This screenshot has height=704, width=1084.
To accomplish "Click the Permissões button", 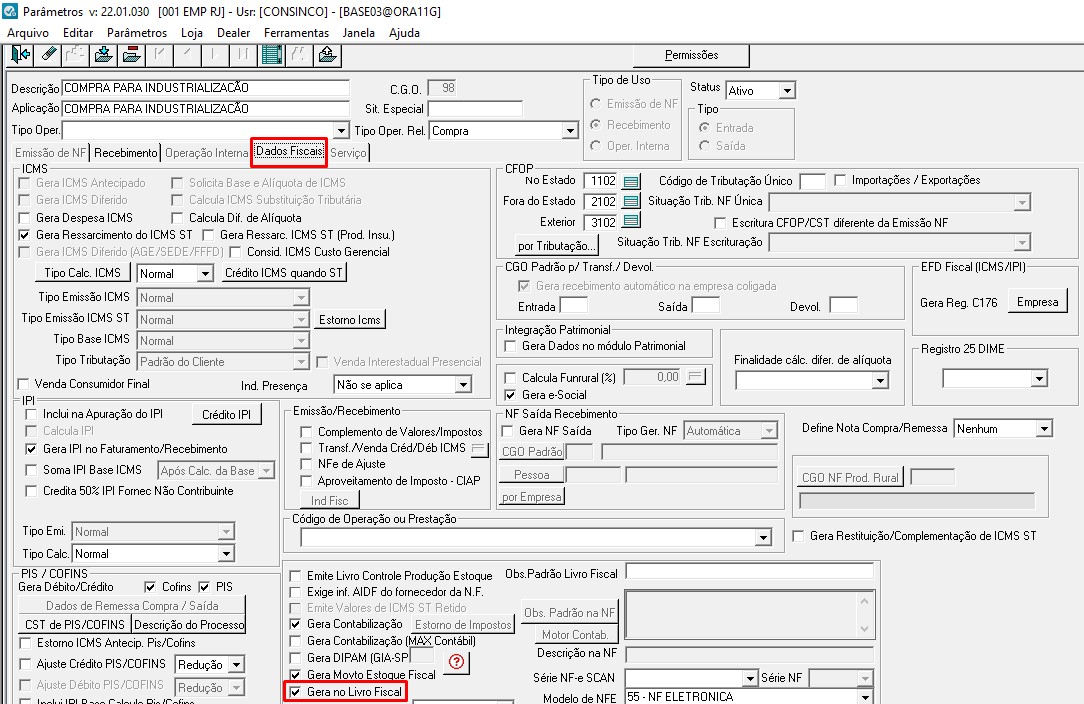I will [x=691, y=55].
